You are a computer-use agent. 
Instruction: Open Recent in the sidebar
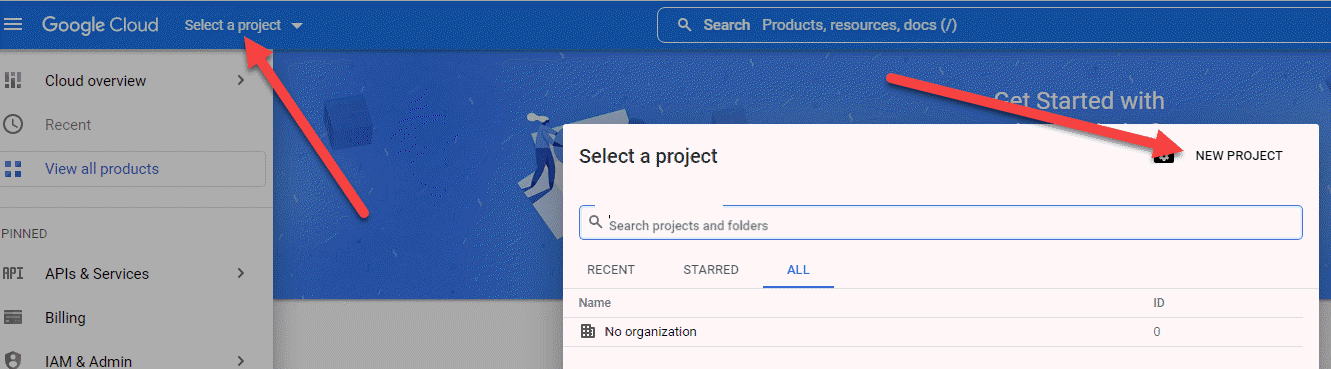(x=68, y=125)
